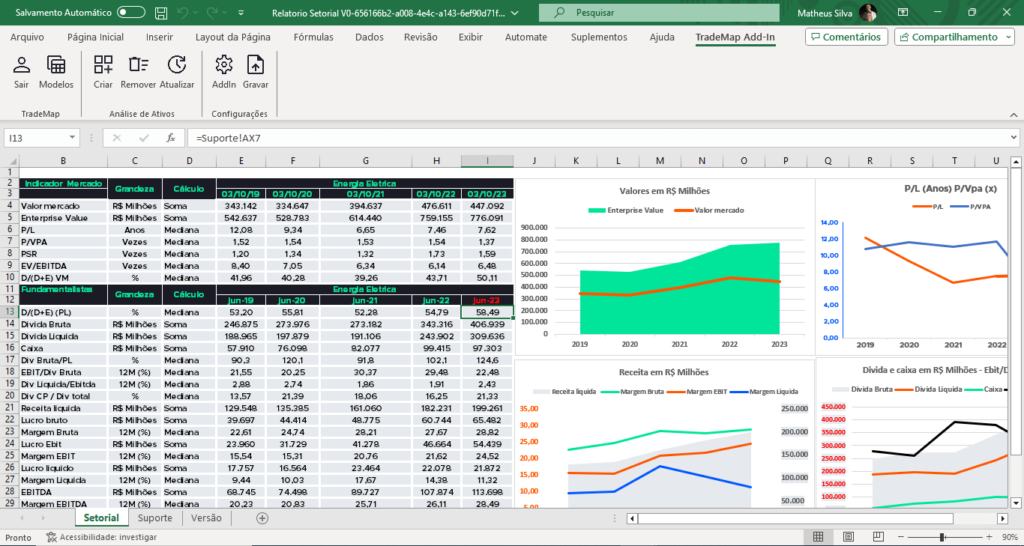Add a new sheet with plus icon
Screen dimensions: 1024x546
pos(262,518)
